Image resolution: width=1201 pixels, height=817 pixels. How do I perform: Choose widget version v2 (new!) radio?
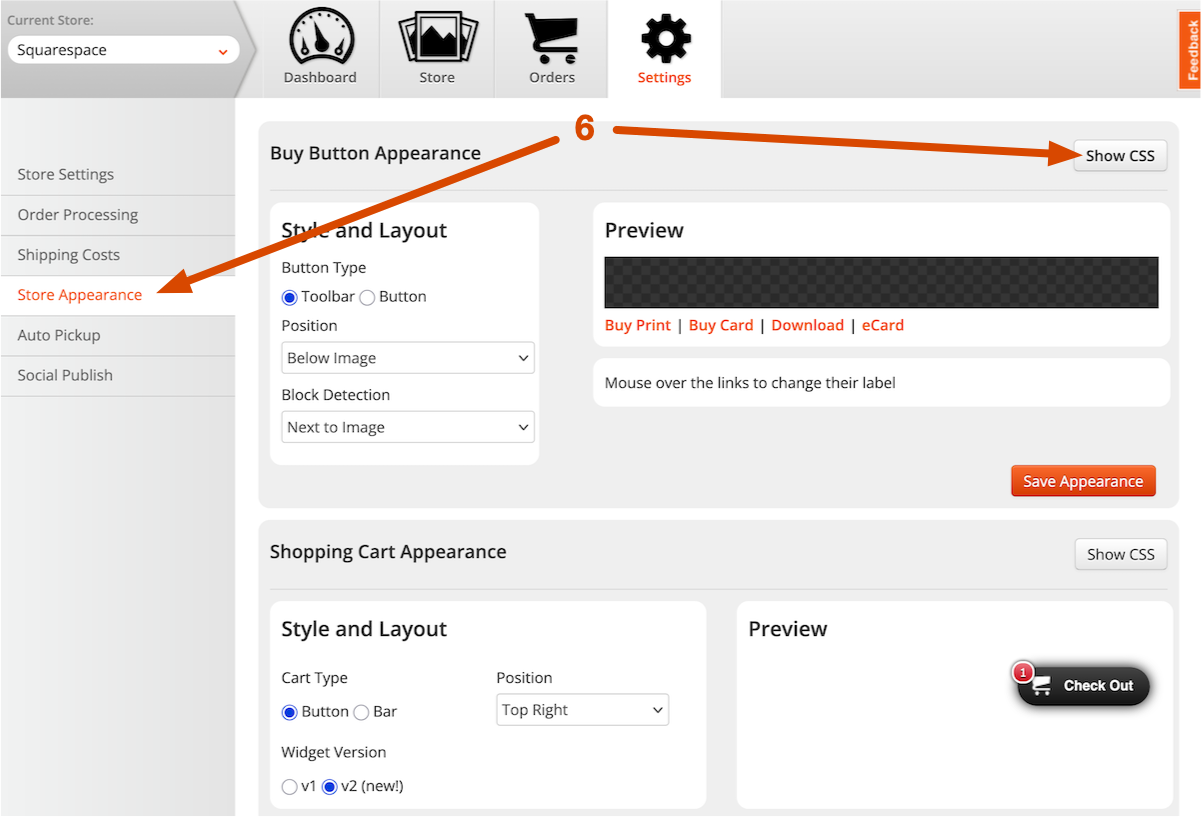coord(330,787)
